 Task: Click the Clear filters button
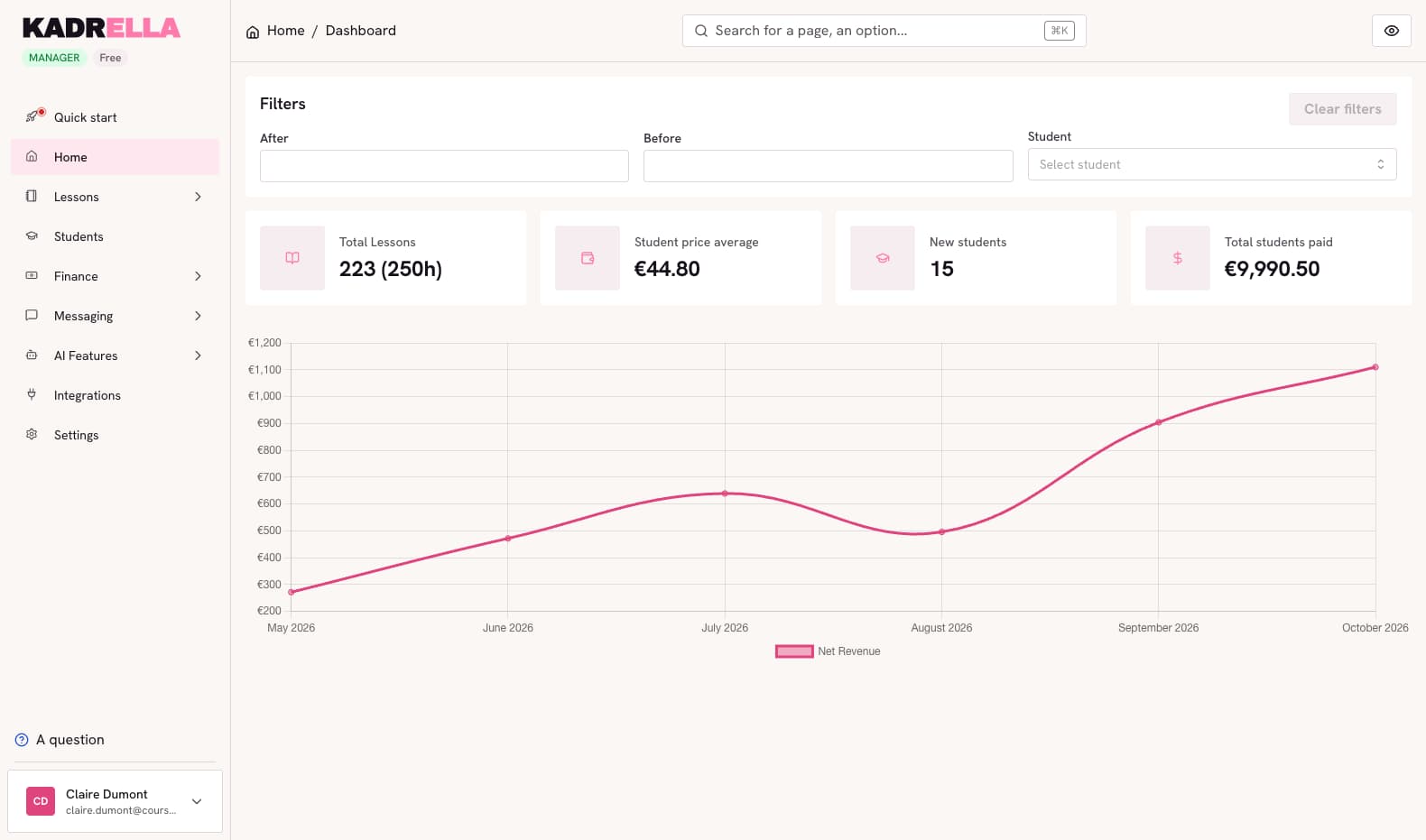[x=1343, y=109]
